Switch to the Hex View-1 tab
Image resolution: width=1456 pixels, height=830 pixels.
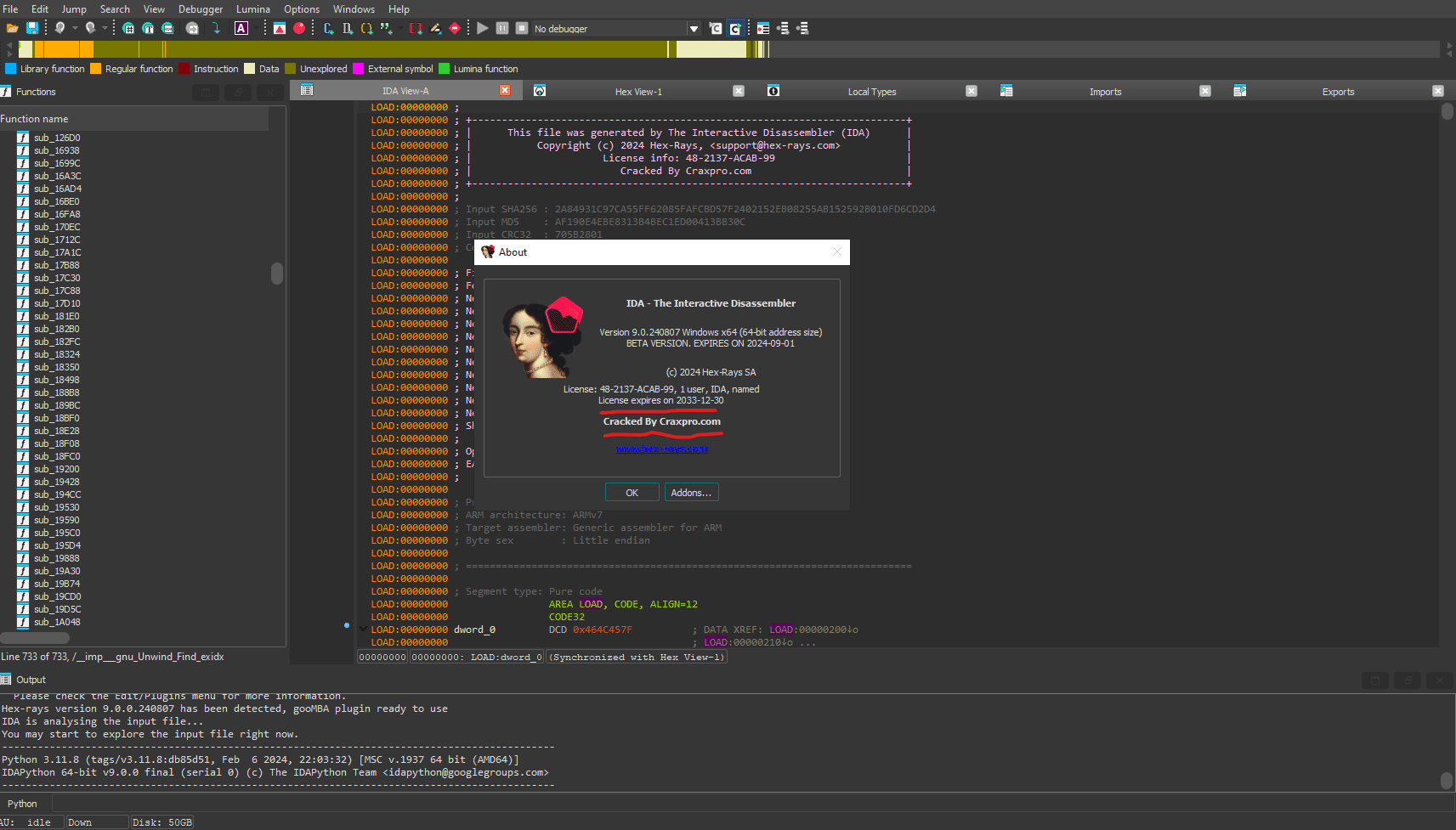tap(637, 92)
